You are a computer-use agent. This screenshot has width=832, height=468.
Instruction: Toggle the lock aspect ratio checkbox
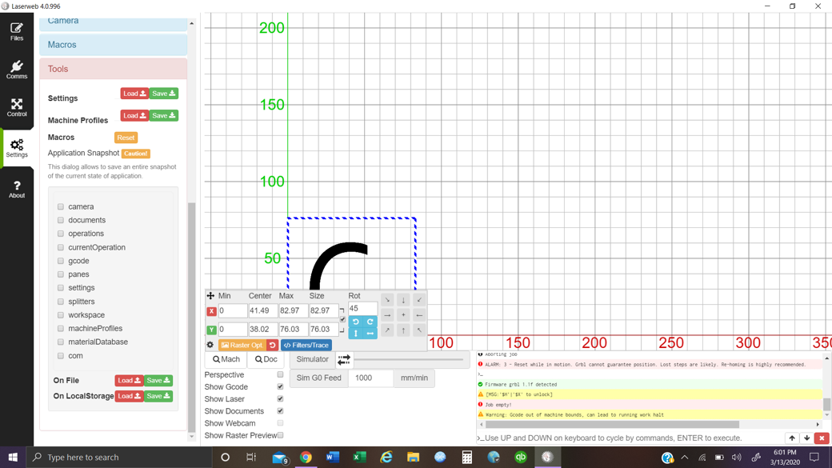tap(343, 319)
